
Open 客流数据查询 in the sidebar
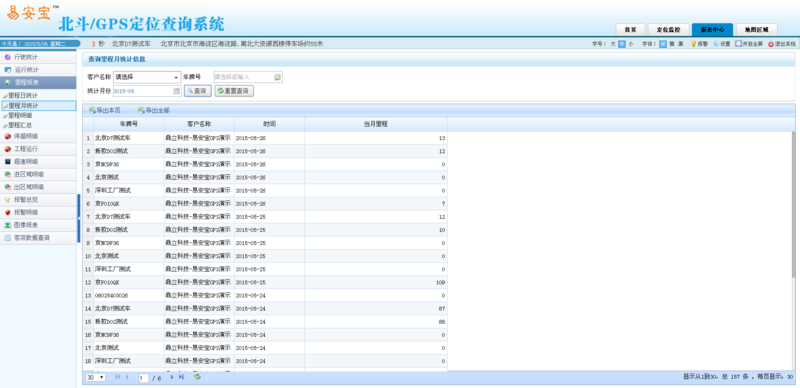pyautogui.click(x=38, y=238)
